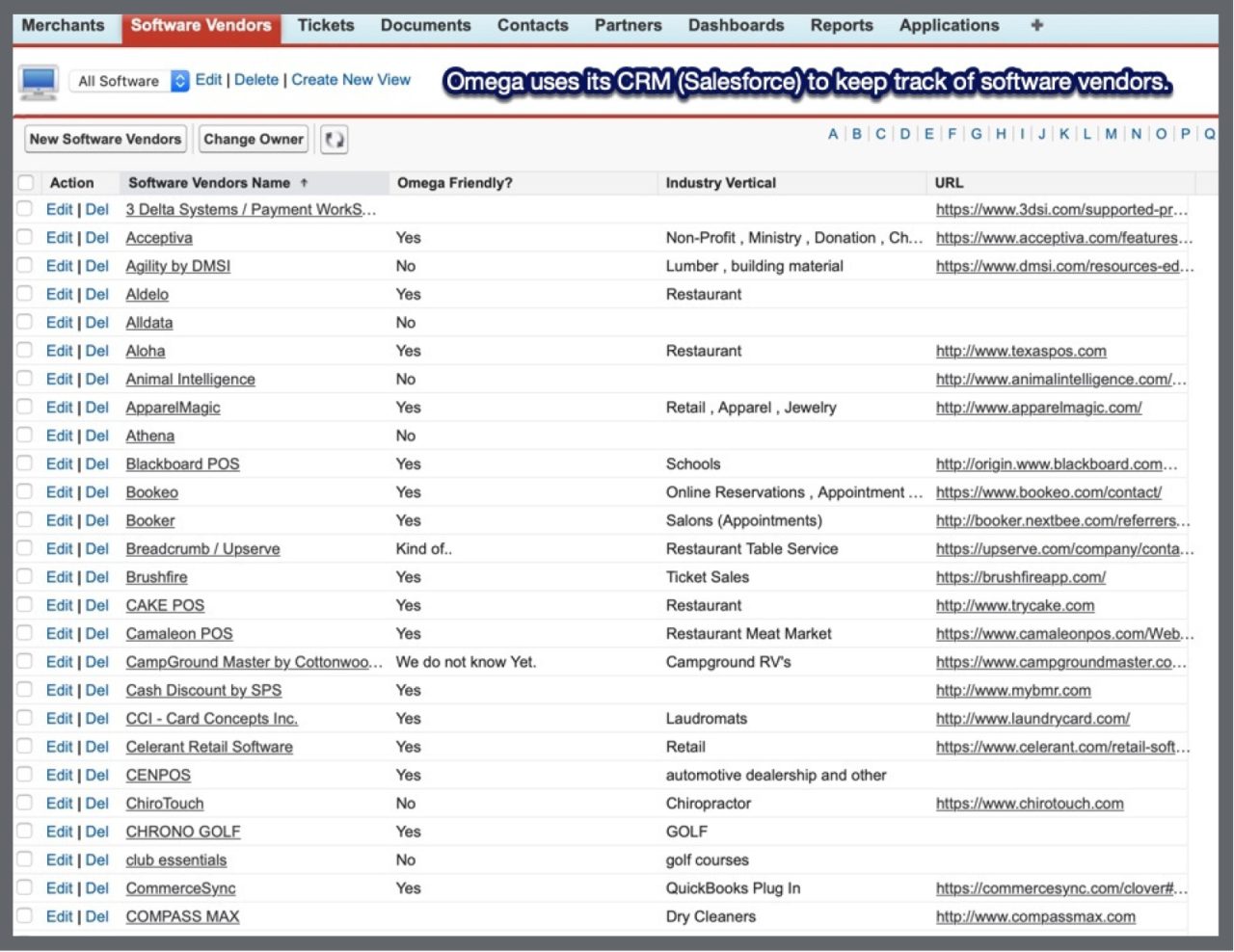Click Edit link for CAKE POS row
Viewport: 1234px width, 952px height.
(59, 606)
